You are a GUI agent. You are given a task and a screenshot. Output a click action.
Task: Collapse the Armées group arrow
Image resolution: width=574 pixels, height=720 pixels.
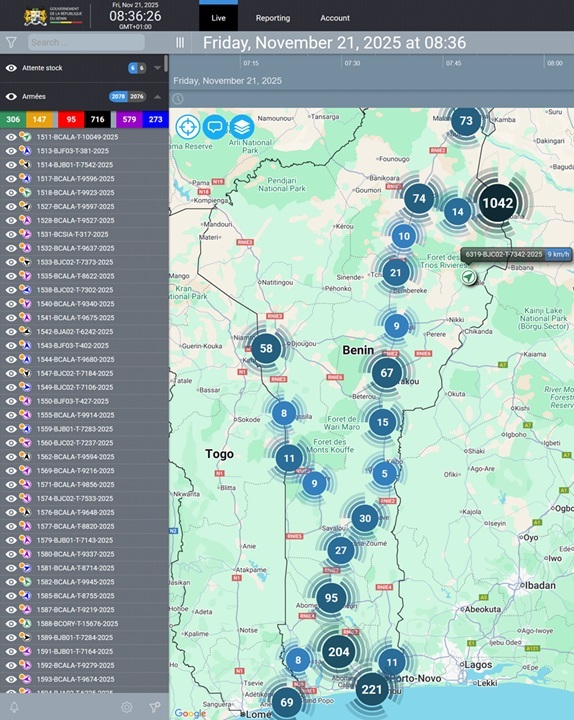tap(158, 96)
